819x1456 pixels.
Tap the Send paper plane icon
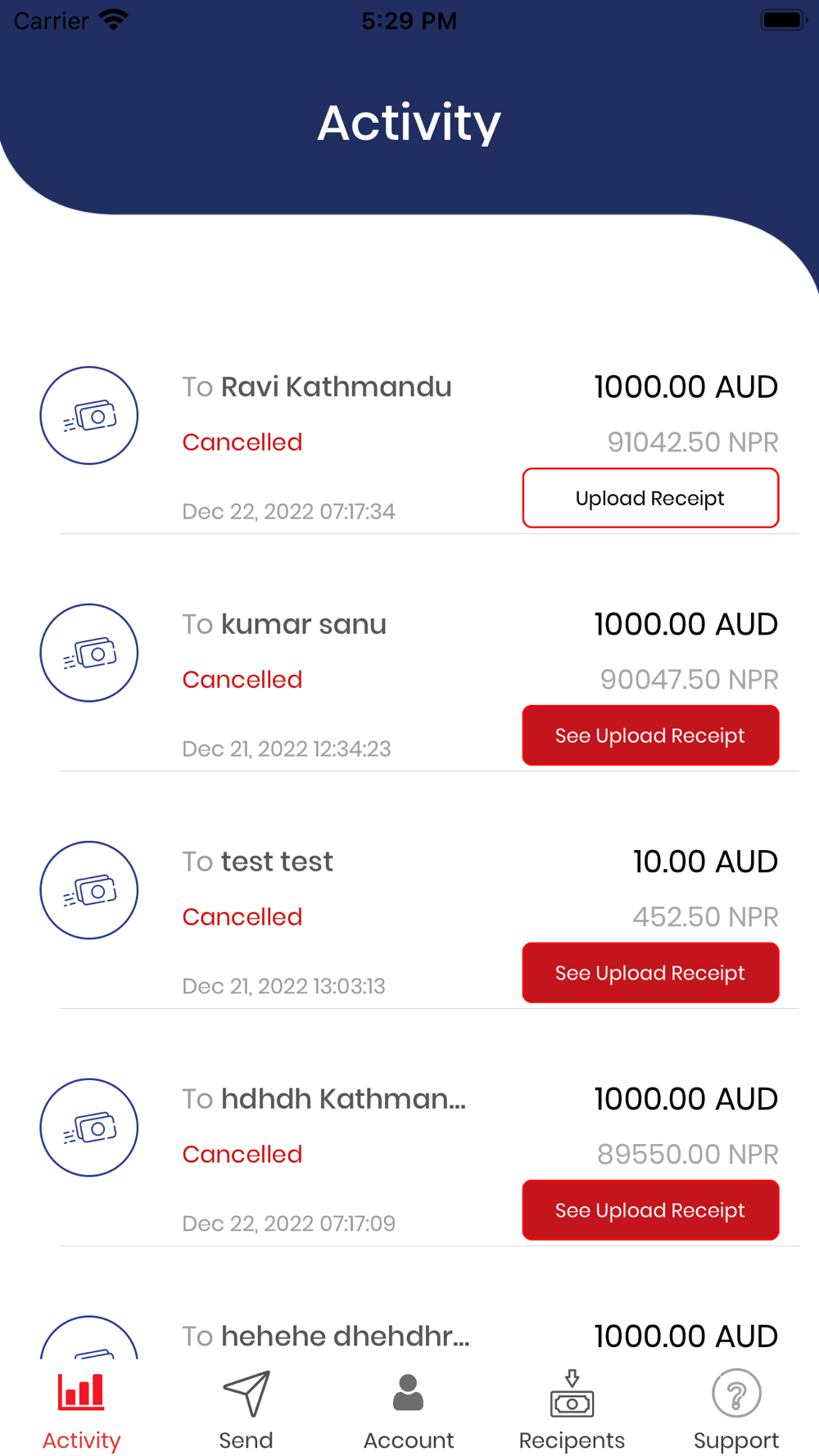(x=246, y=1393)
